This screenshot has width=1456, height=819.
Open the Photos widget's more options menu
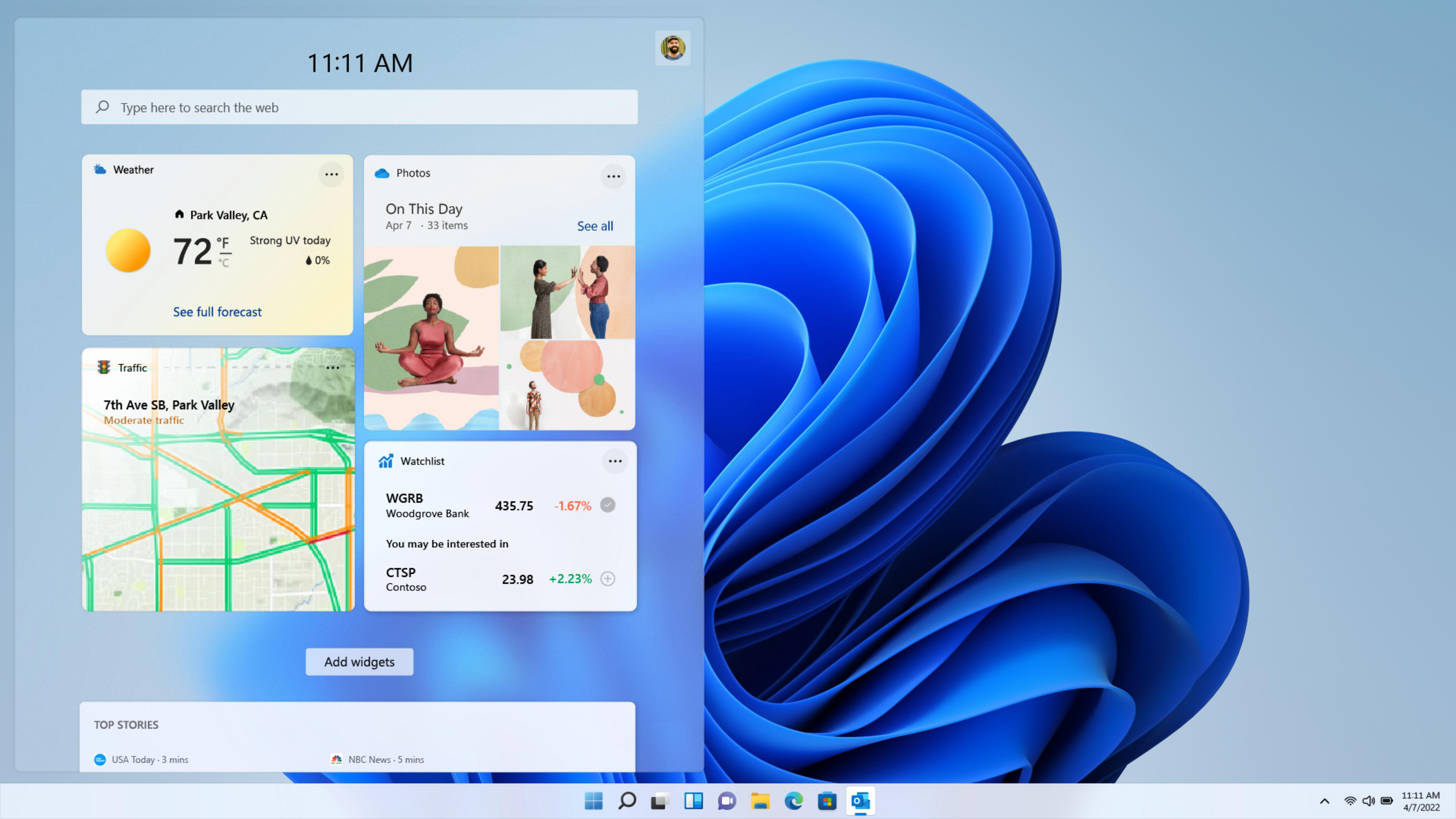pos(613,176)
